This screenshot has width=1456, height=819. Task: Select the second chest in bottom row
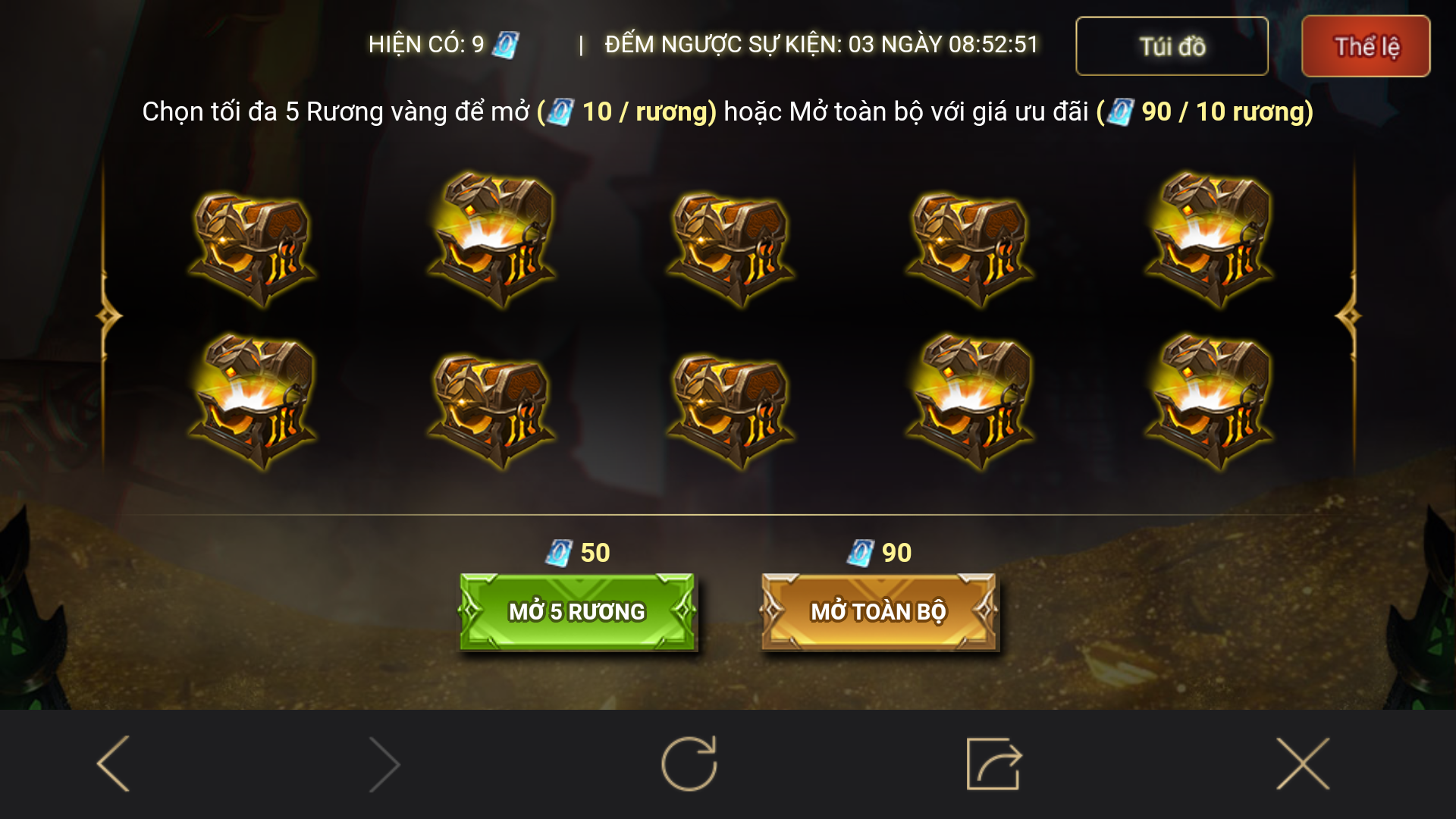[491, 412]
